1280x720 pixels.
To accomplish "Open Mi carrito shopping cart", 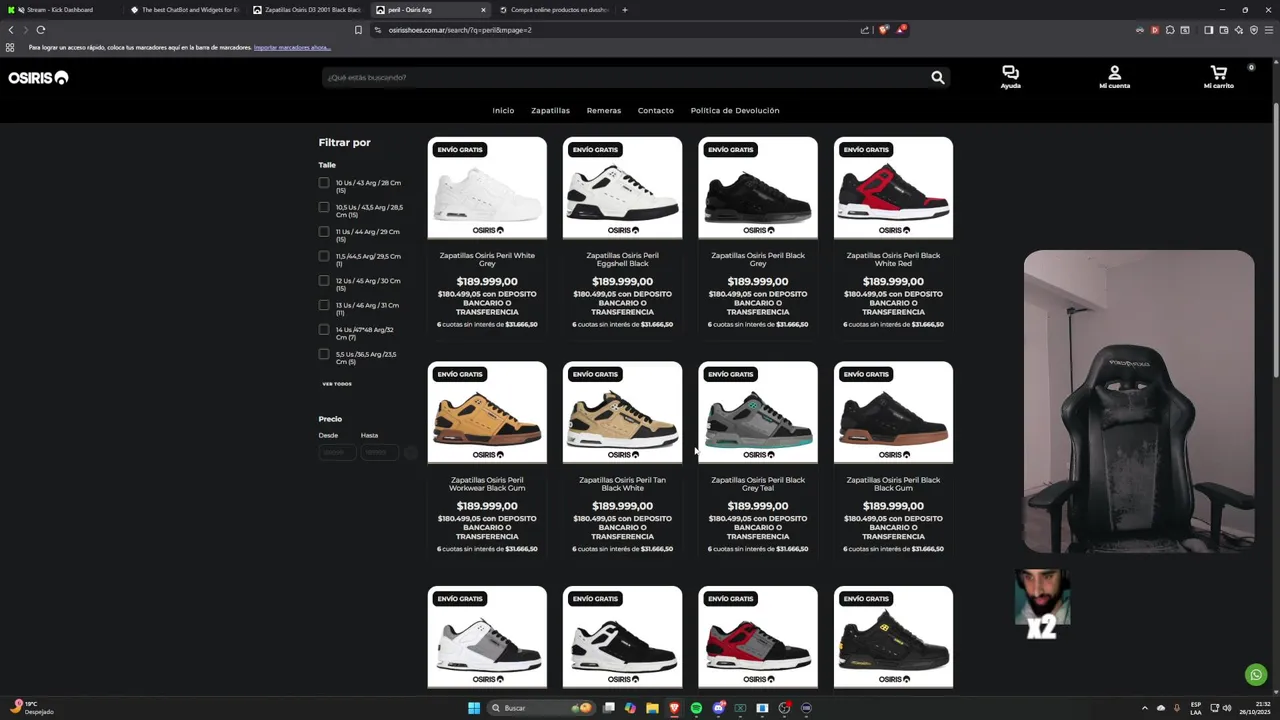I will [x=1218, y=77].
